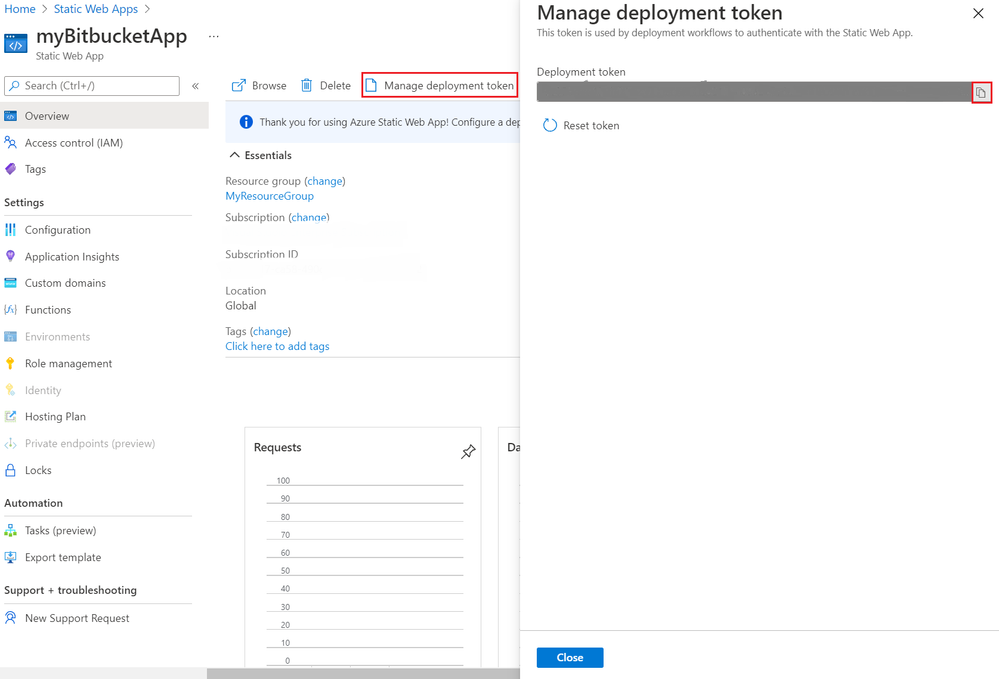Viewport: 999px width, 679px height.
Task: Click the Manage deployment token document icon
Action: tap(371, 85)
